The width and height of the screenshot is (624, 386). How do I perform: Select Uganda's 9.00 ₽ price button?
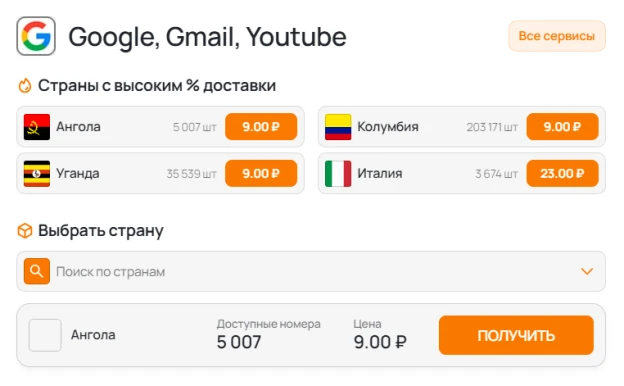(261, 174)
